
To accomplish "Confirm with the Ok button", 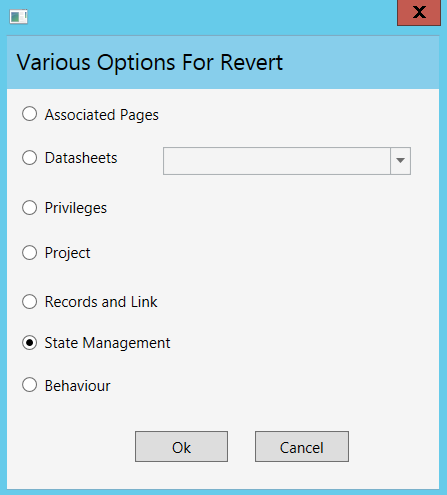I will coord(181,447).
